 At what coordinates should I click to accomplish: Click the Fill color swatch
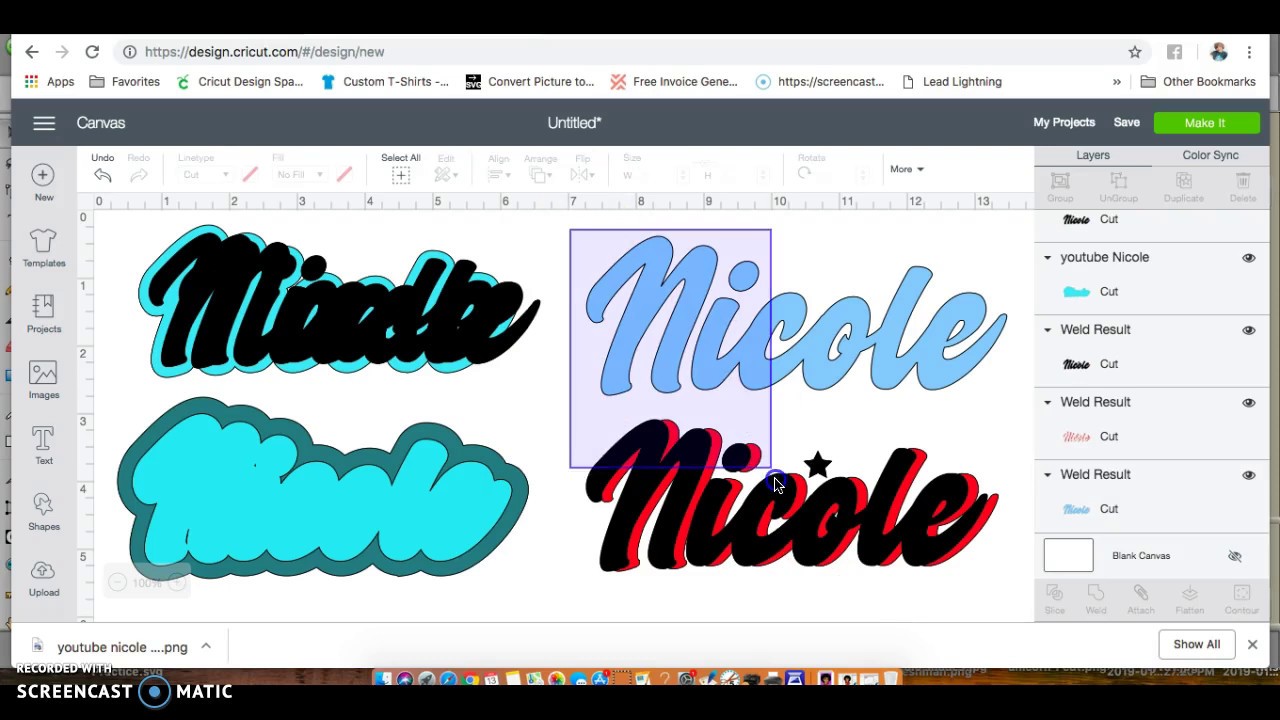344,175
